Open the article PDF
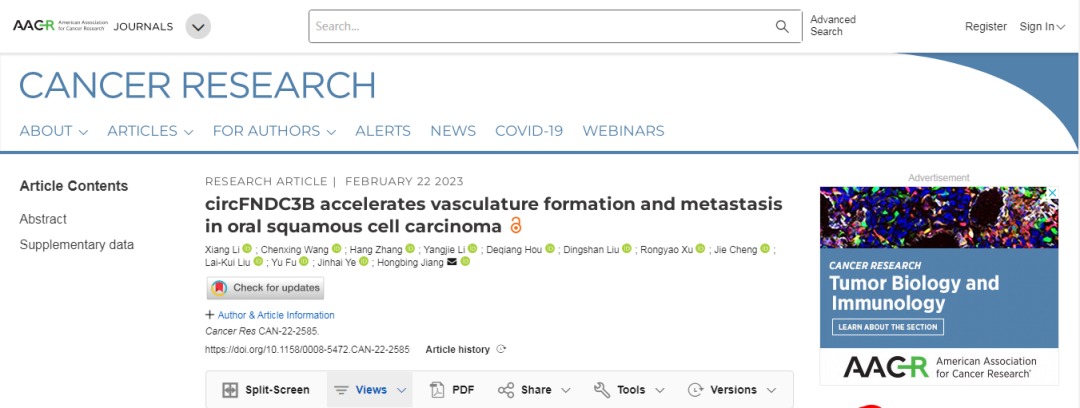The height and width of the screenshot is (408, 1080). tap(451, 390)
